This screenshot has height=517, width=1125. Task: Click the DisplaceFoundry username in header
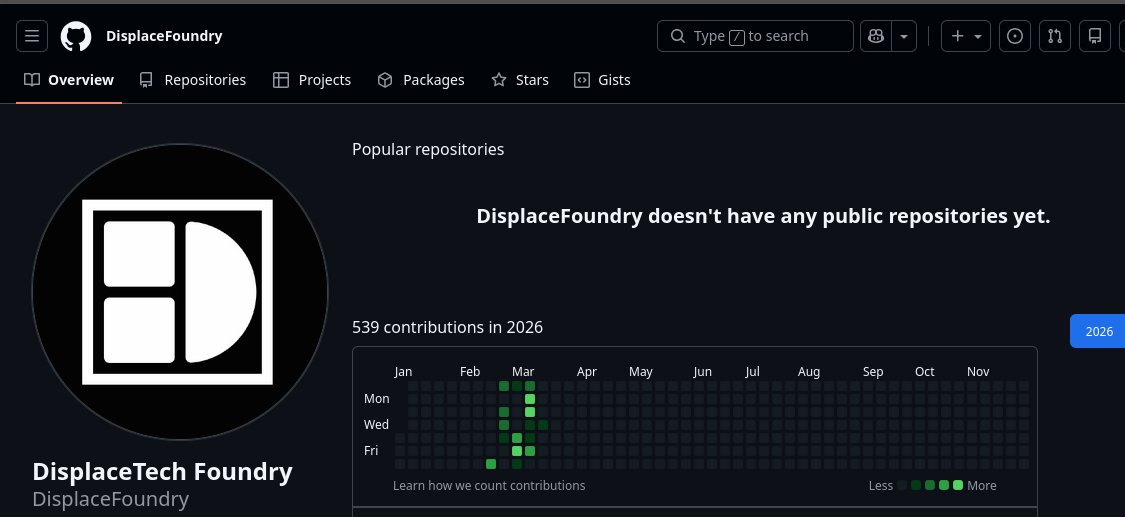point(164,36)
